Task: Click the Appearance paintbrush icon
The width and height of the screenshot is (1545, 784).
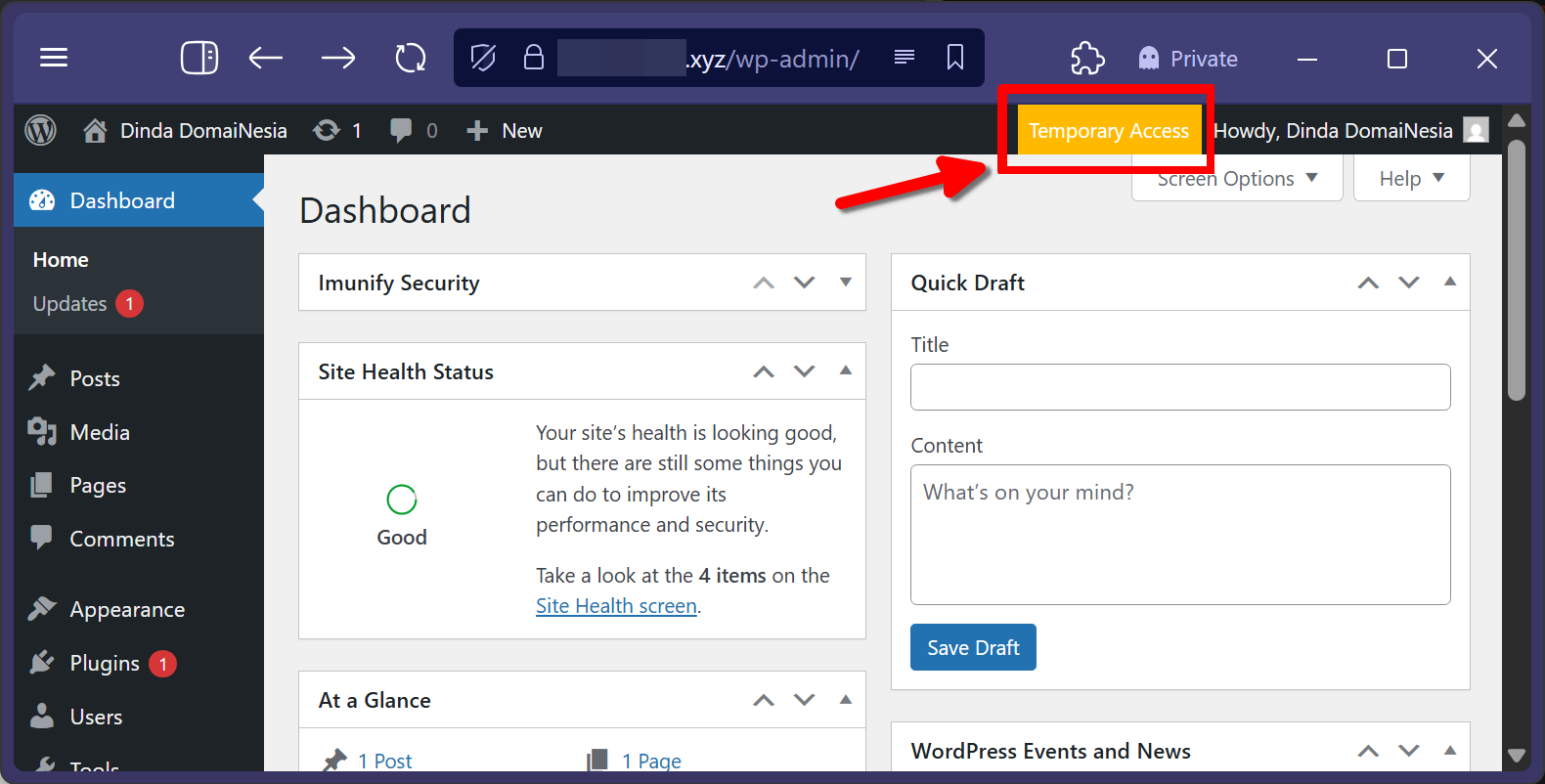Action: pyautogui.click(x=42, y=608)
